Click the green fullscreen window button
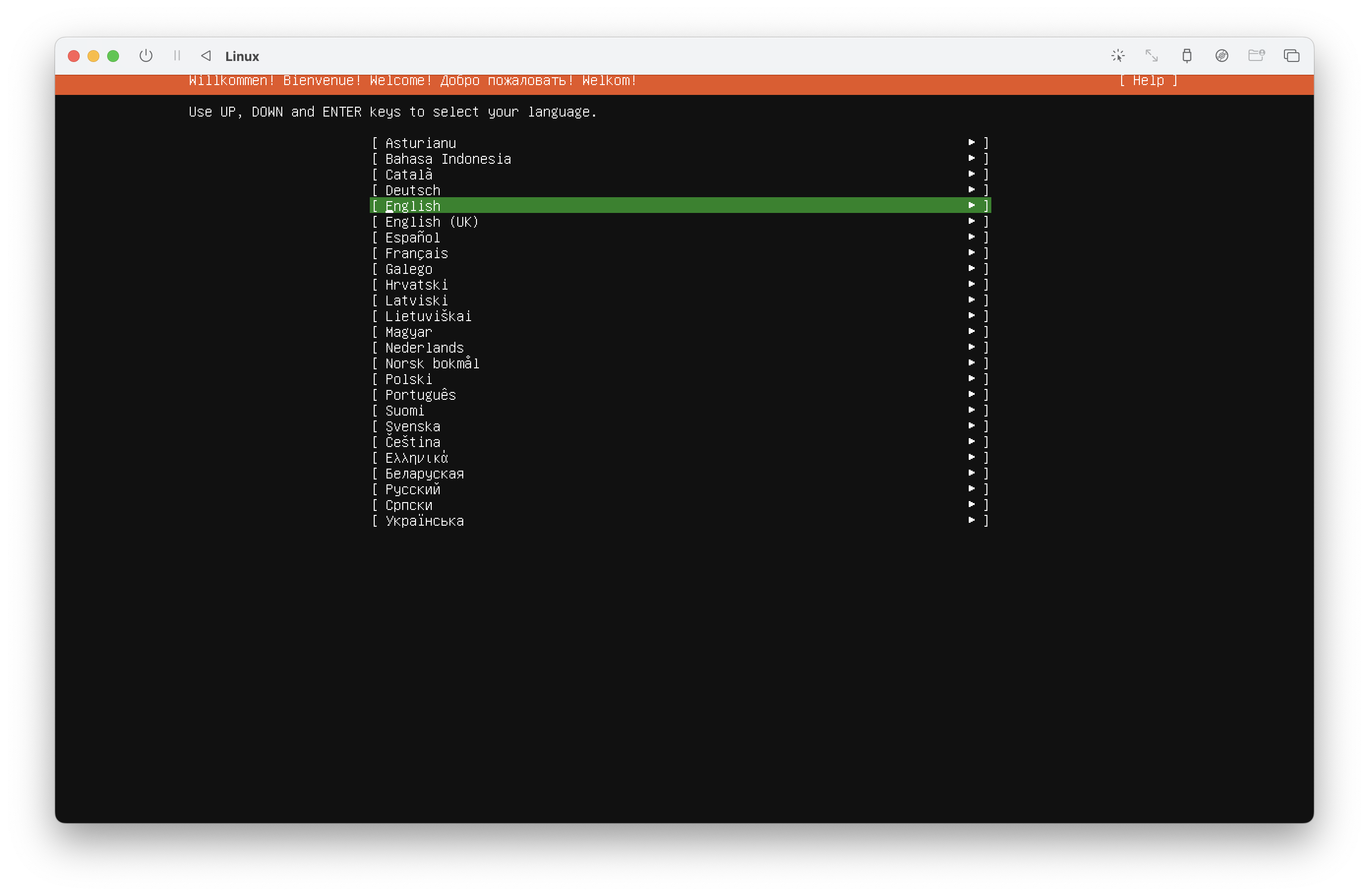1369x896 pixels. tap(113, 56)
